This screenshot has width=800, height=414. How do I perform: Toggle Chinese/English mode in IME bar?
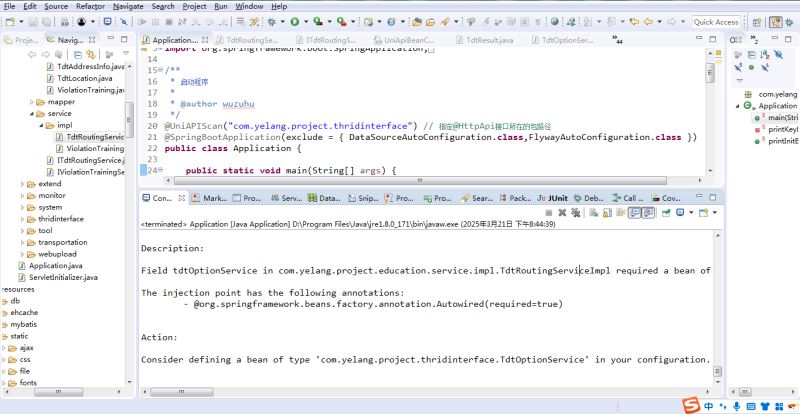pos(709,406)
